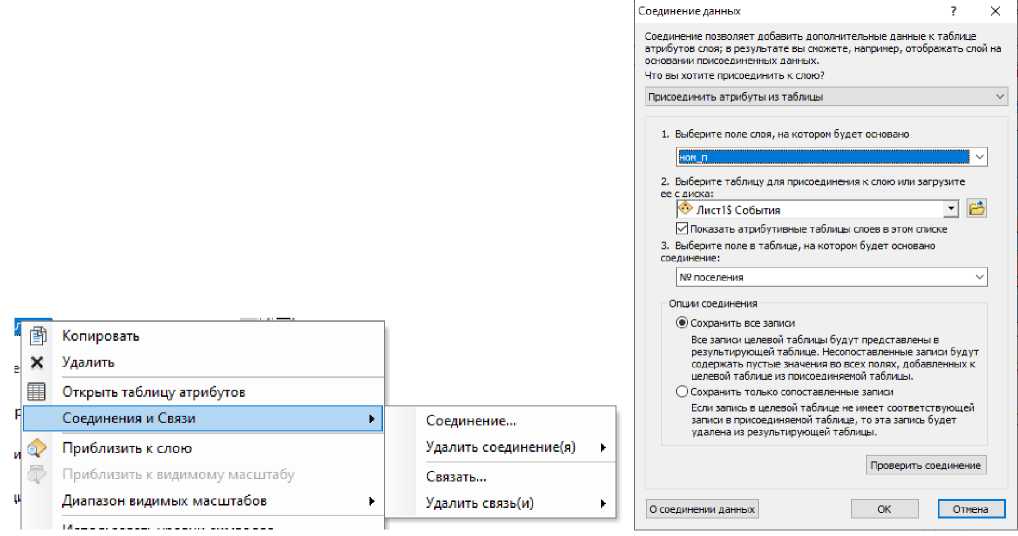
Task: Expand the 'Лист1$ События' table dropdown
Action: point(950,209)
